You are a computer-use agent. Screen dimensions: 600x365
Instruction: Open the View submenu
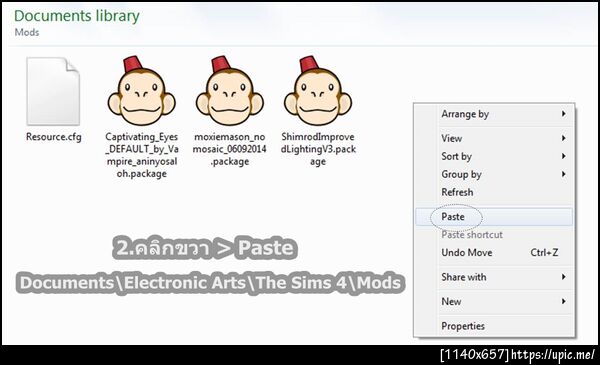(x=494, y=138)
